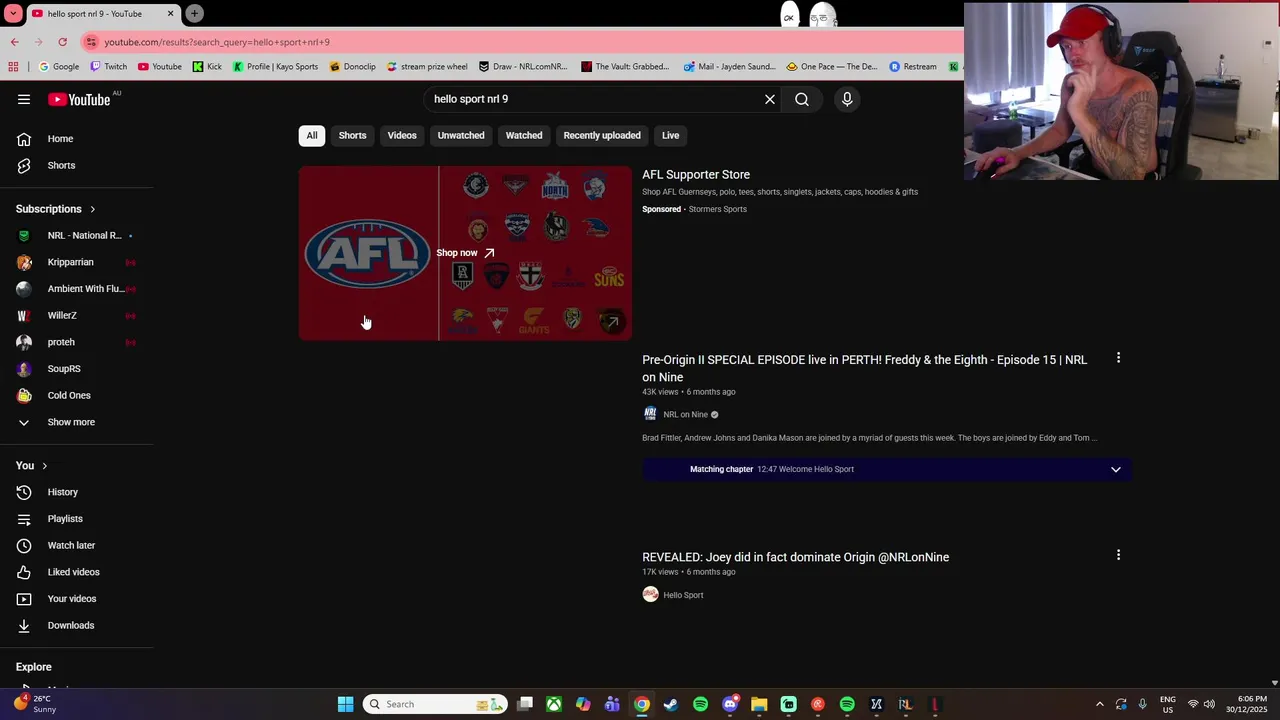Select the Unwatched filter chip
Viewport: 1280px width, 720px height.
pyautogui.click(x=461, y=135)
